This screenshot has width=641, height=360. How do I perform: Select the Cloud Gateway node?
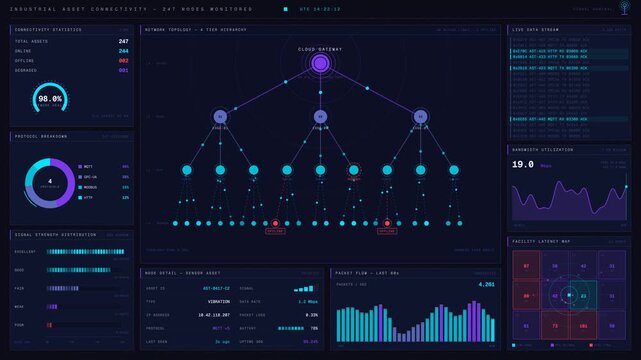[x=320, y=63]
